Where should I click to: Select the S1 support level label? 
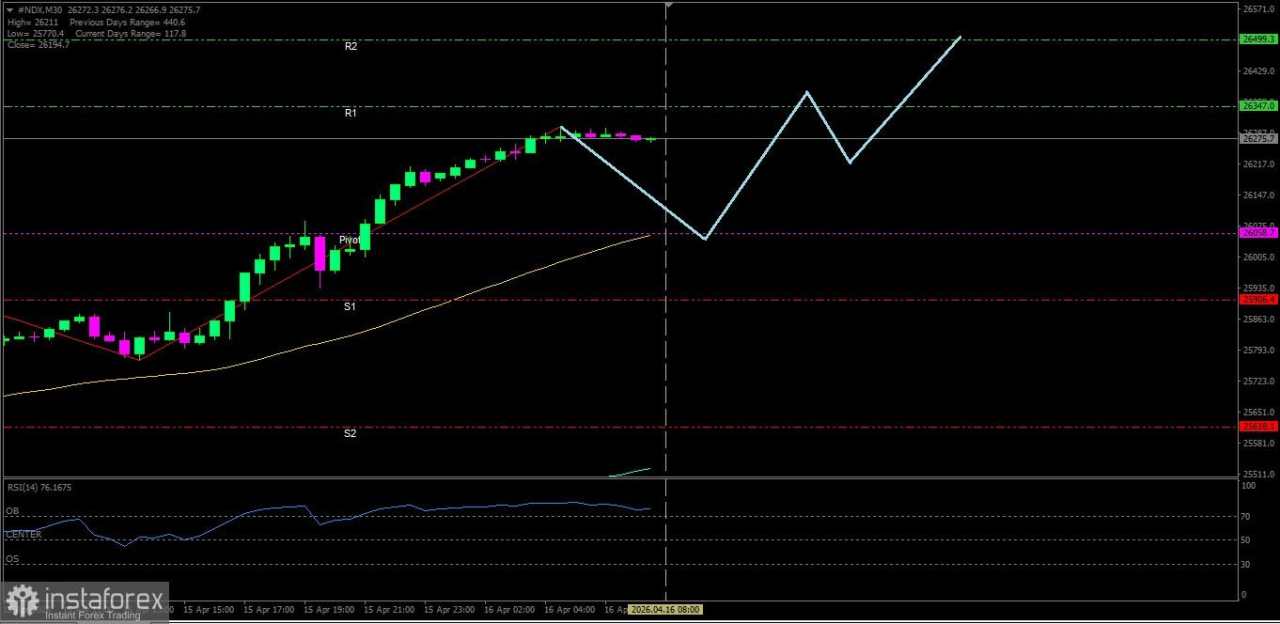pos(349,306)
